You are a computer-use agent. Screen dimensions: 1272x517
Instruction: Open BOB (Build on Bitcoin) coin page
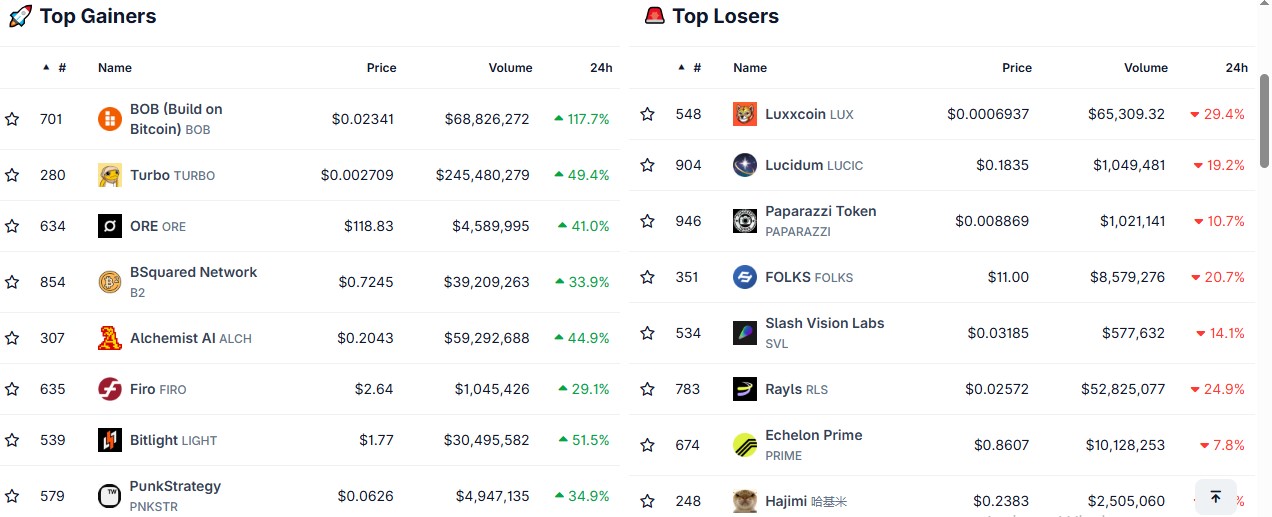(176, 119)
